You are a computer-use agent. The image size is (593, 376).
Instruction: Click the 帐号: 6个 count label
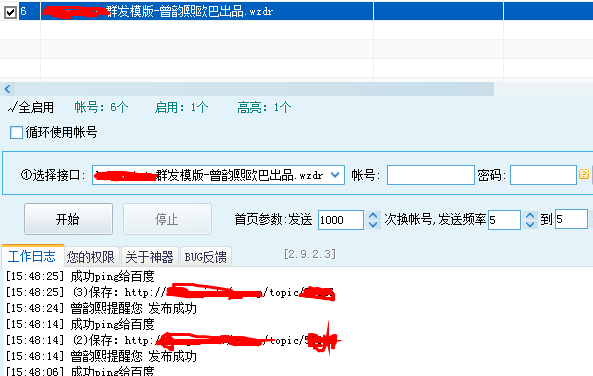tap(101, 107)
